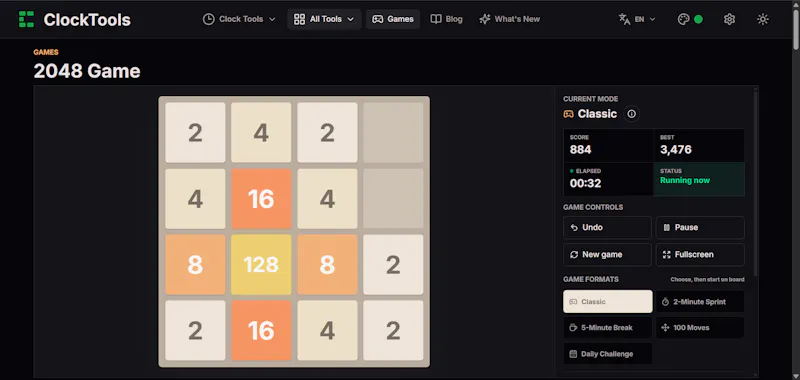800x380 pixels.
Task: Select the 5-Minute Break format
Action: click(x=608, y=327)
